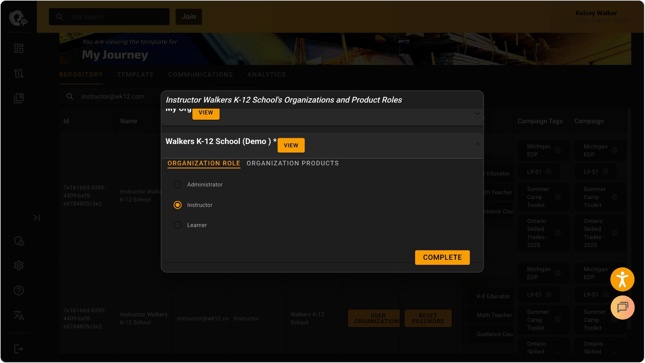Click the Math Teacher tag in bottom row
Viewport: 645px width, 363px height.
(x=494, y=315)
